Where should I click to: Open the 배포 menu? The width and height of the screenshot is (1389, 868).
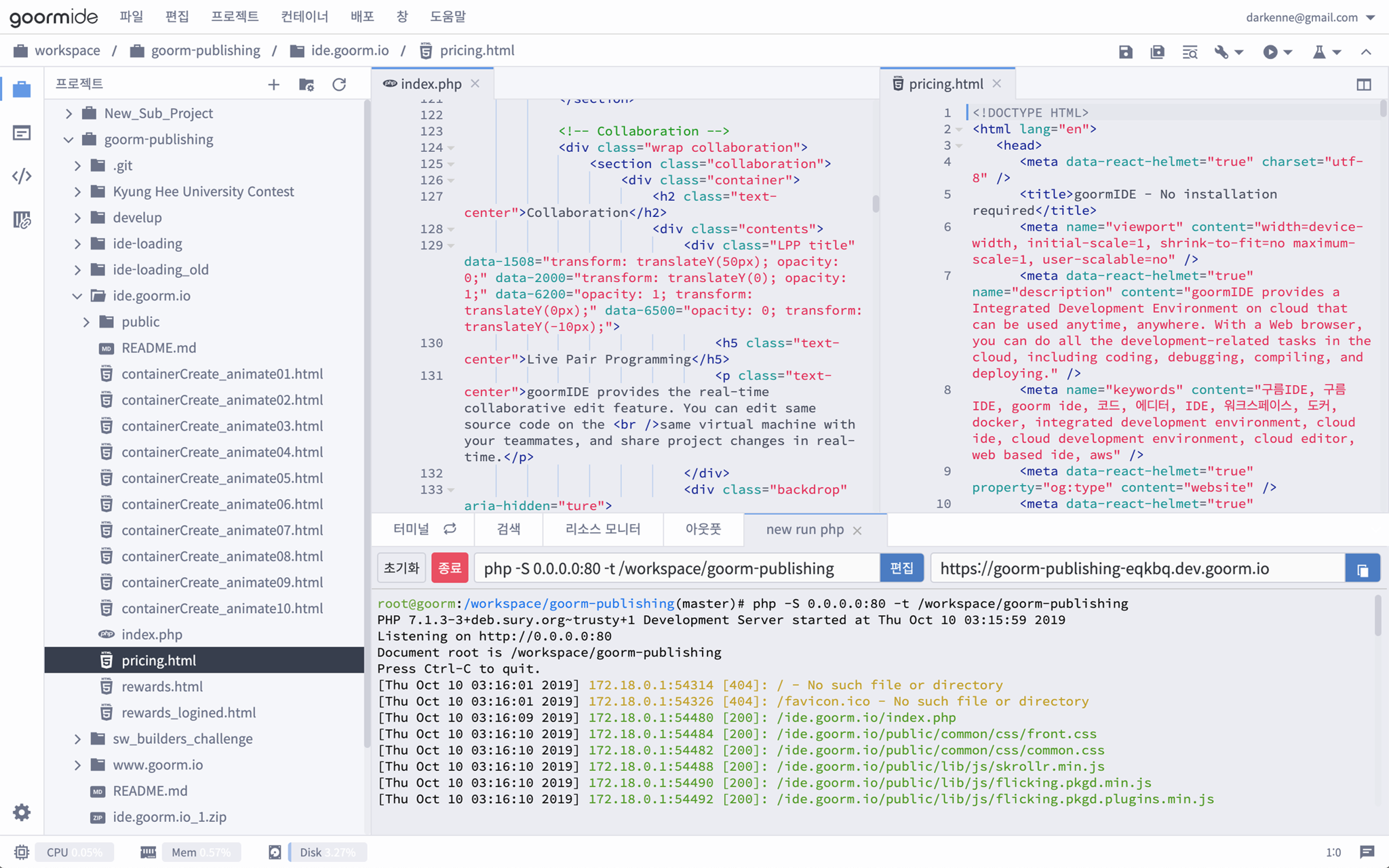coord(362,16)
